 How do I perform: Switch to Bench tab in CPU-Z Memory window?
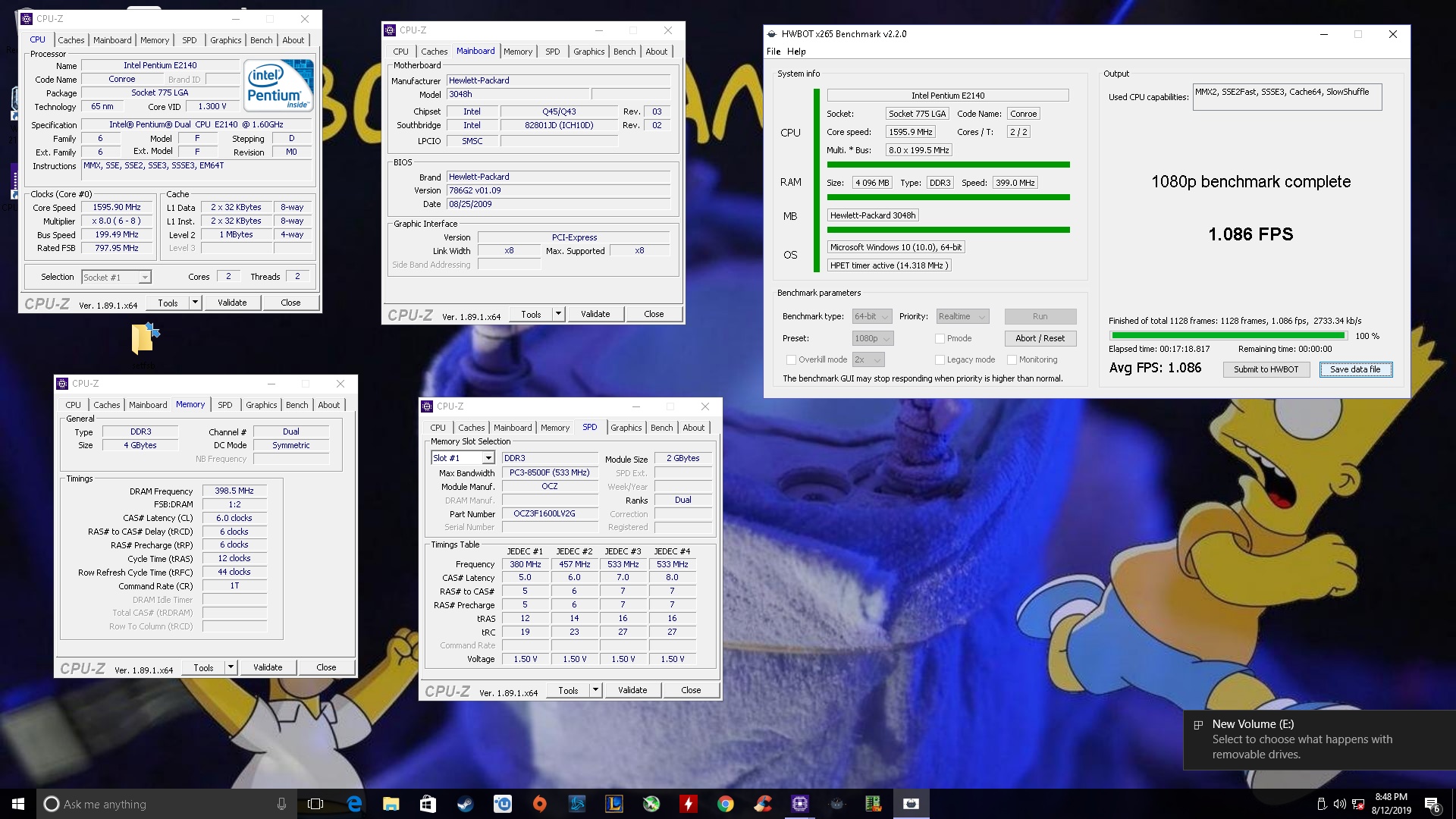tap(297, 405)
